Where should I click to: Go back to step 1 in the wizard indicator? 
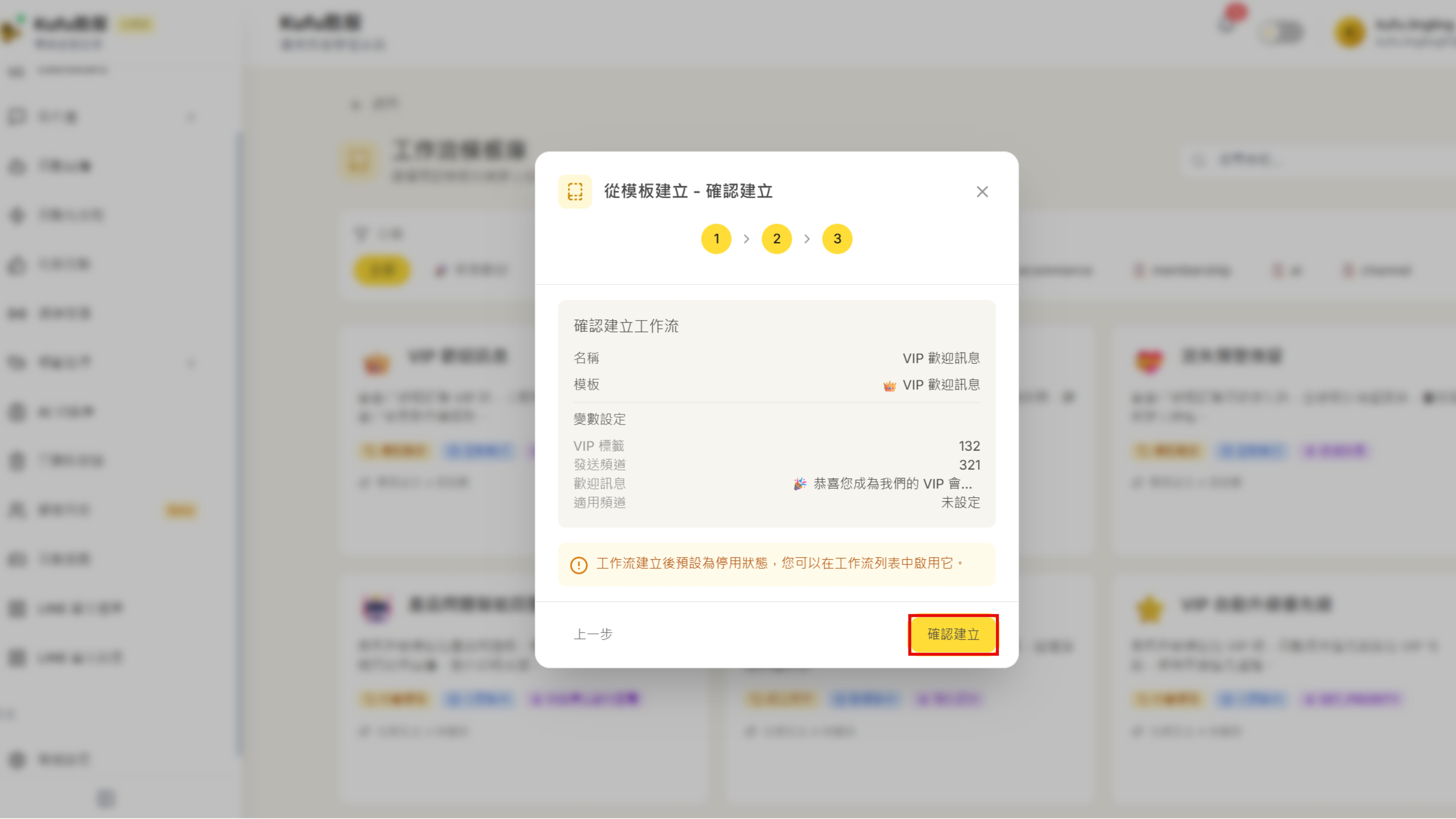[717, 239]
